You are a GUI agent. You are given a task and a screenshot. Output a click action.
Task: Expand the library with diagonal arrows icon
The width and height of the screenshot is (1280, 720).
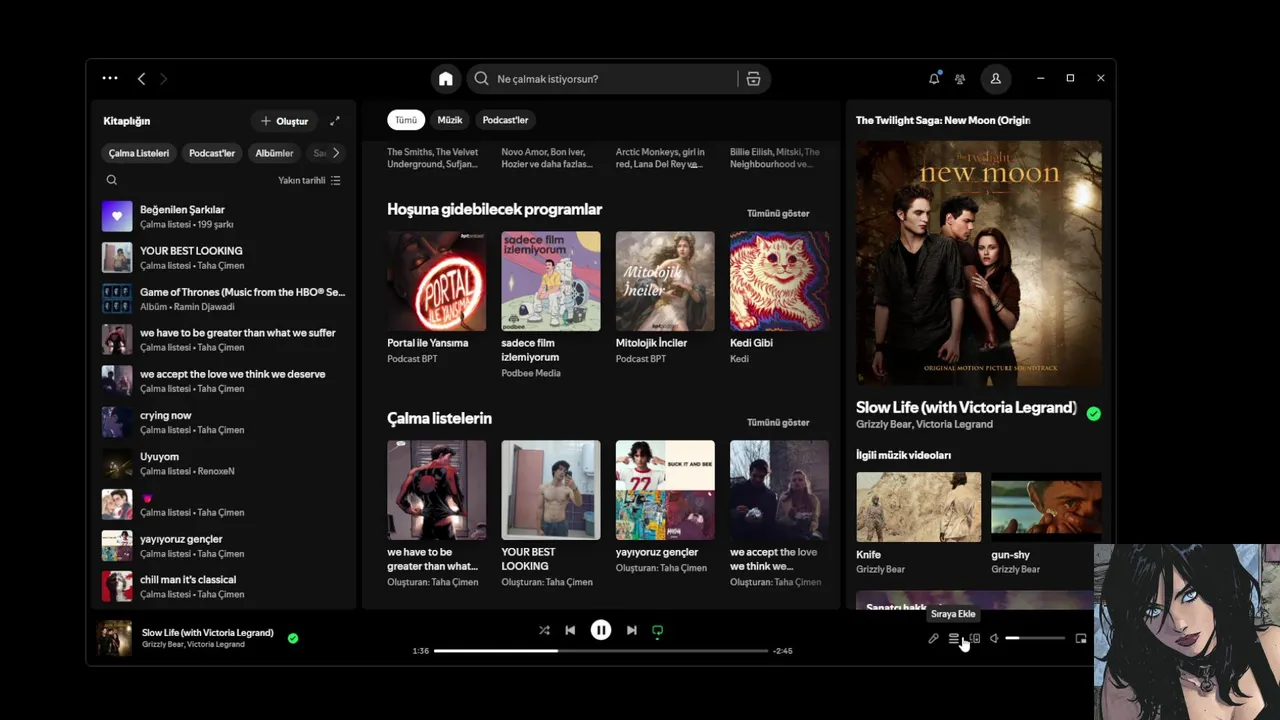tap(335, 121)
